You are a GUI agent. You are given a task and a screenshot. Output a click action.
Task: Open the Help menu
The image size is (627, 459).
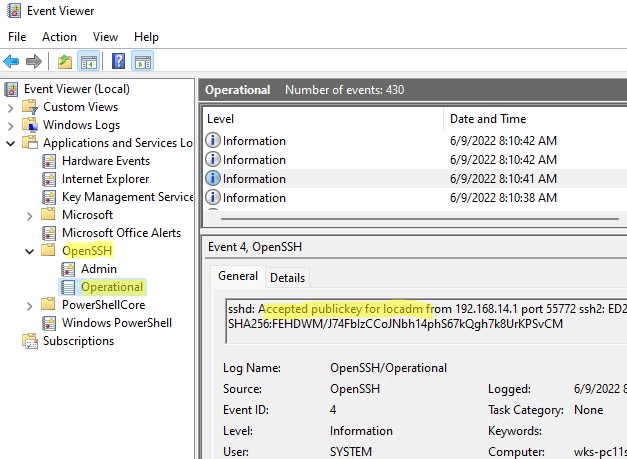(146, 37)
